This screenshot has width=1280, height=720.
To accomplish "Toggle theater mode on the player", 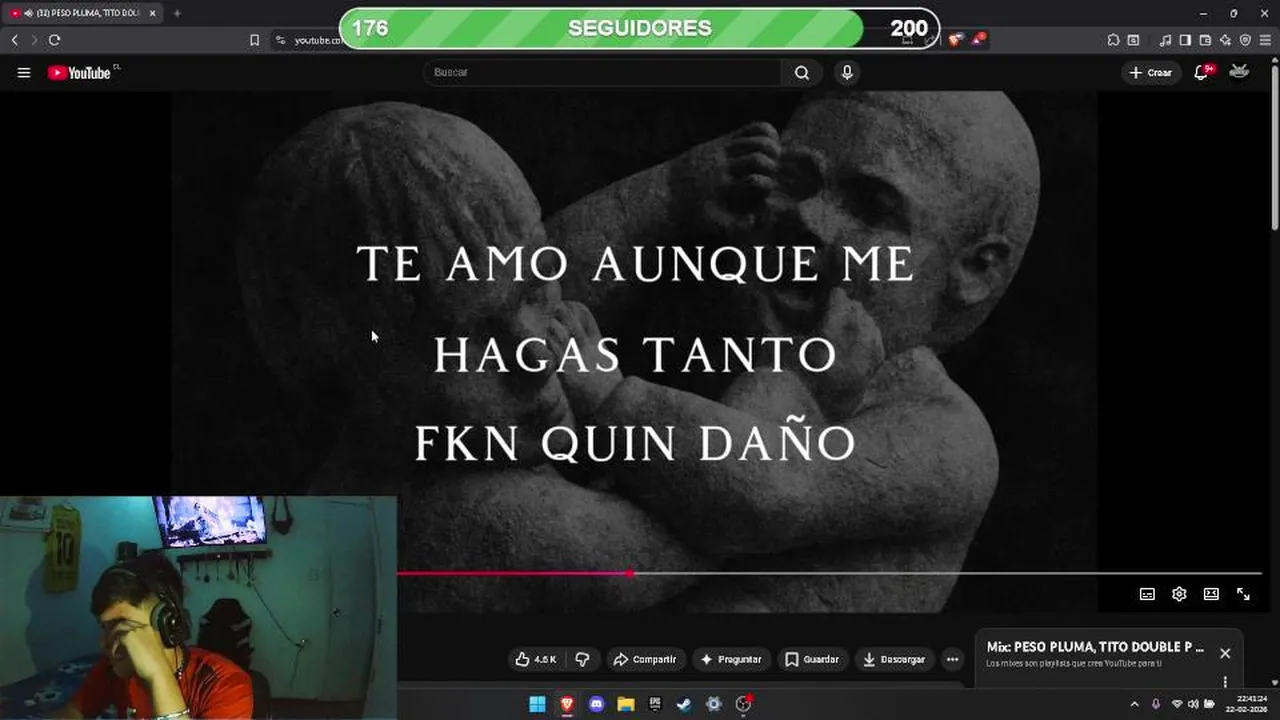I will coord(1211,594).
